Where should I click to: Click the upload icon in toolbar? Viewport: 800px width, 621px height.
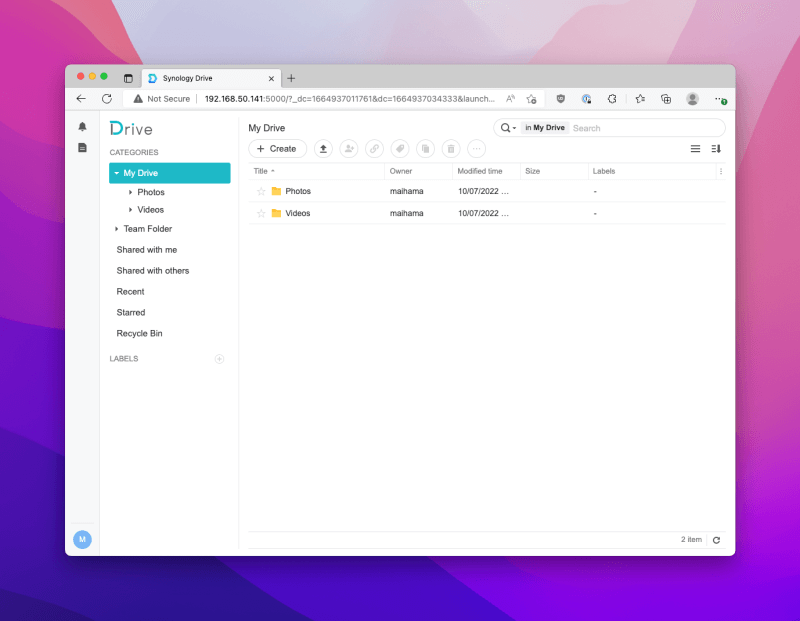pyautogui.click(x=323, y=149)
